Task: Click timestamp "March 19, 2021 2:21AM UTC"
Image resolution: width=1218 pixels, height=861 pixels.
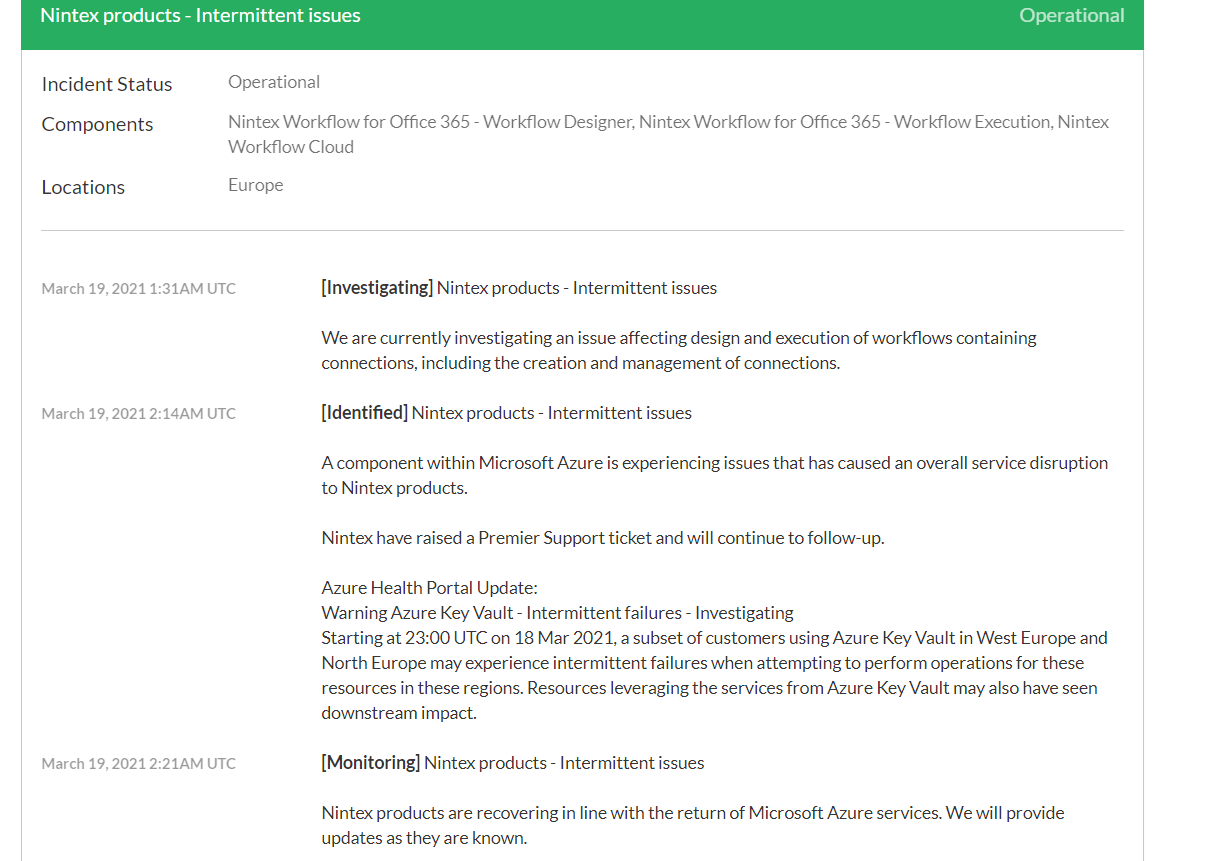Action: tap(139, 764)
